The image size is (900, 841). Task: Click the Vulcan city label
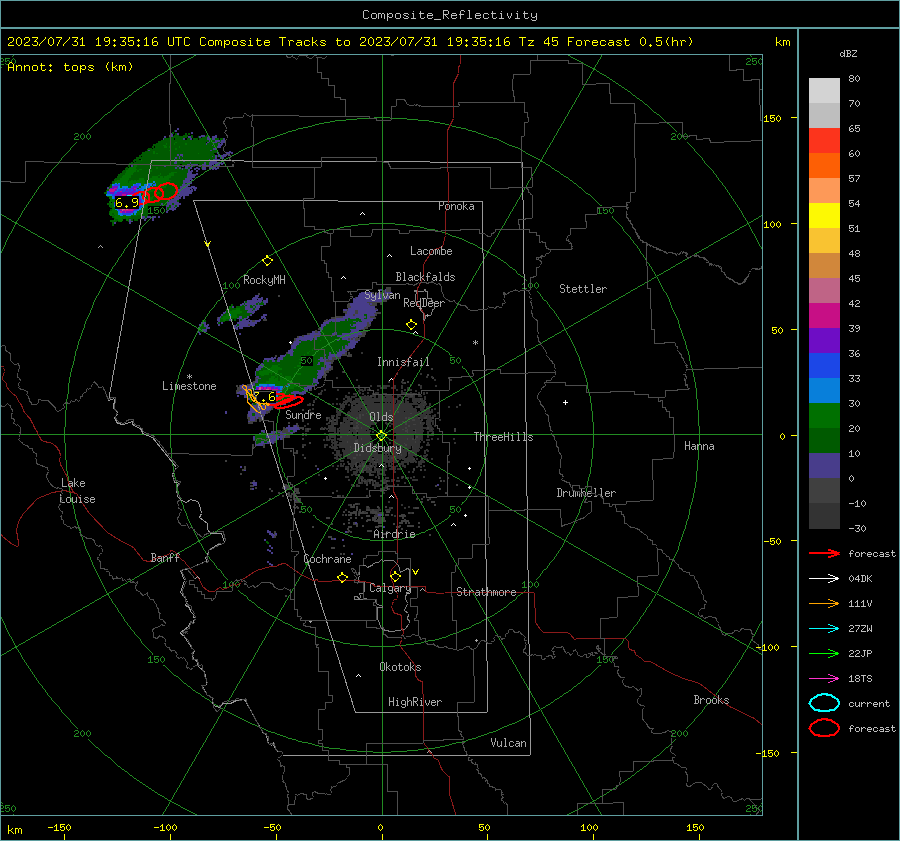coord(508,743)
